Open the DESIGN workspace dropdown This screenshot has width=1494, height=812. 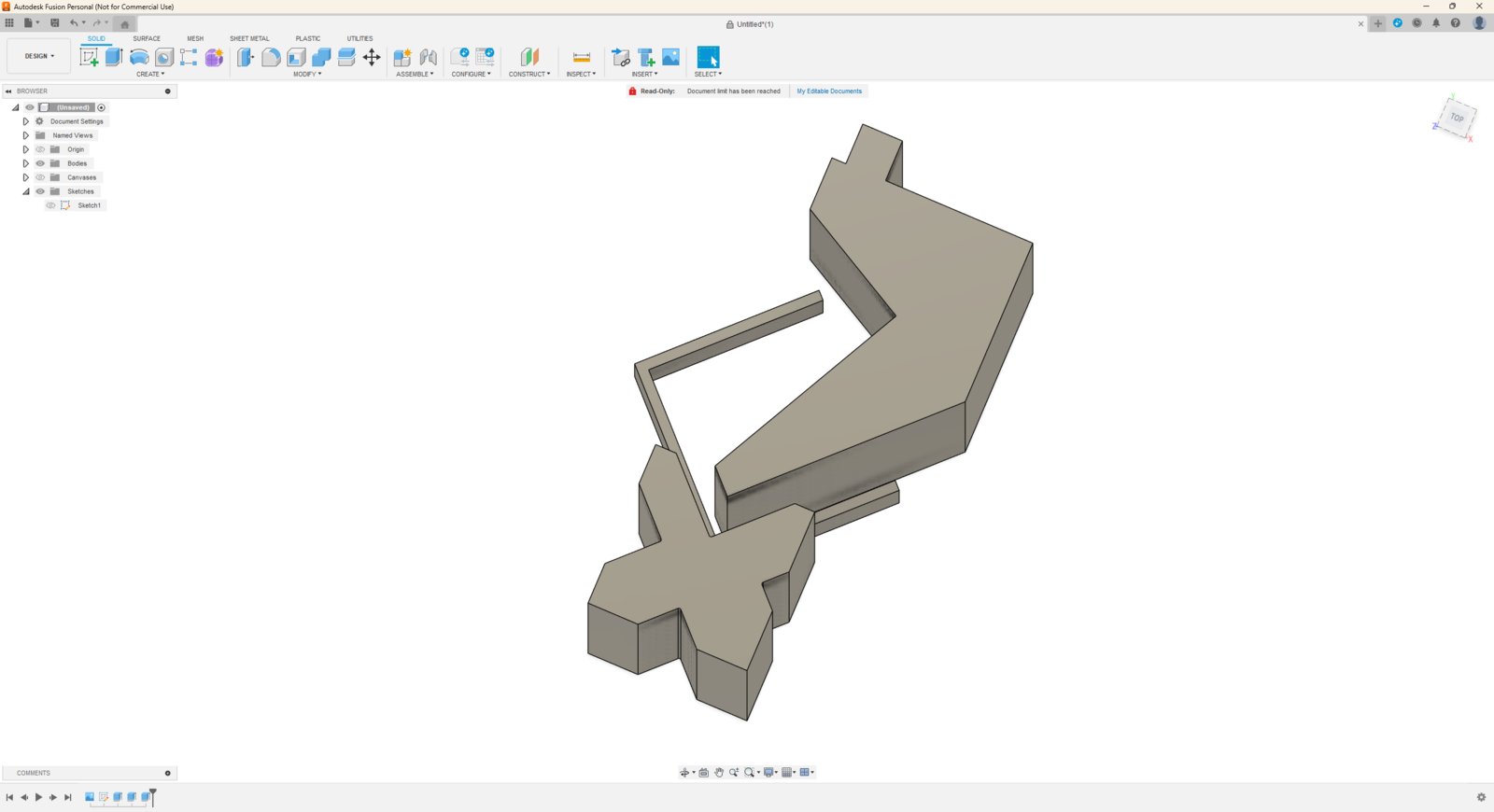pyautogui.click(x=39, y=56)
